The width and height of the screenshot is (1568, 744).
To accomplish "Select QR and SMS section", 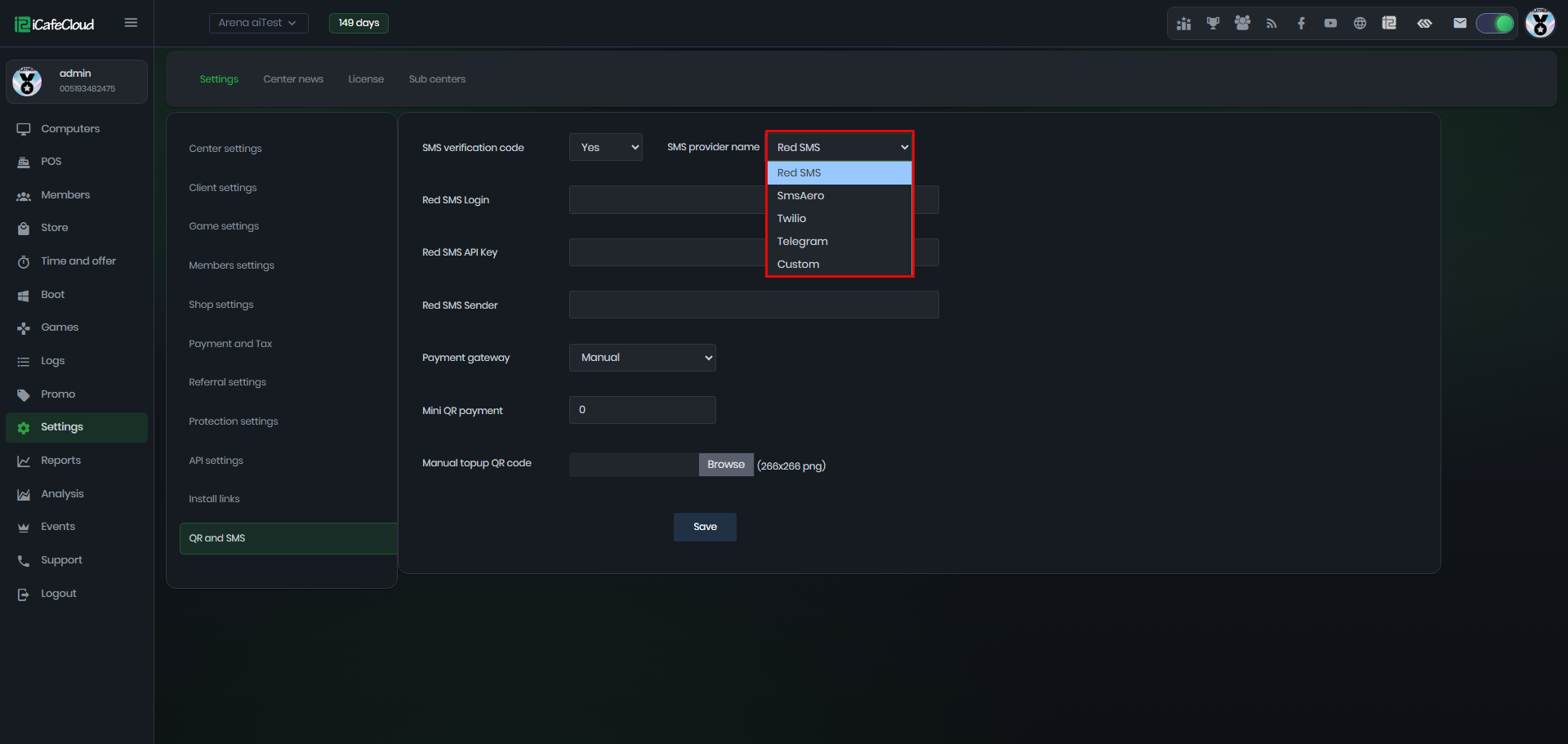I will pos(288,539).
